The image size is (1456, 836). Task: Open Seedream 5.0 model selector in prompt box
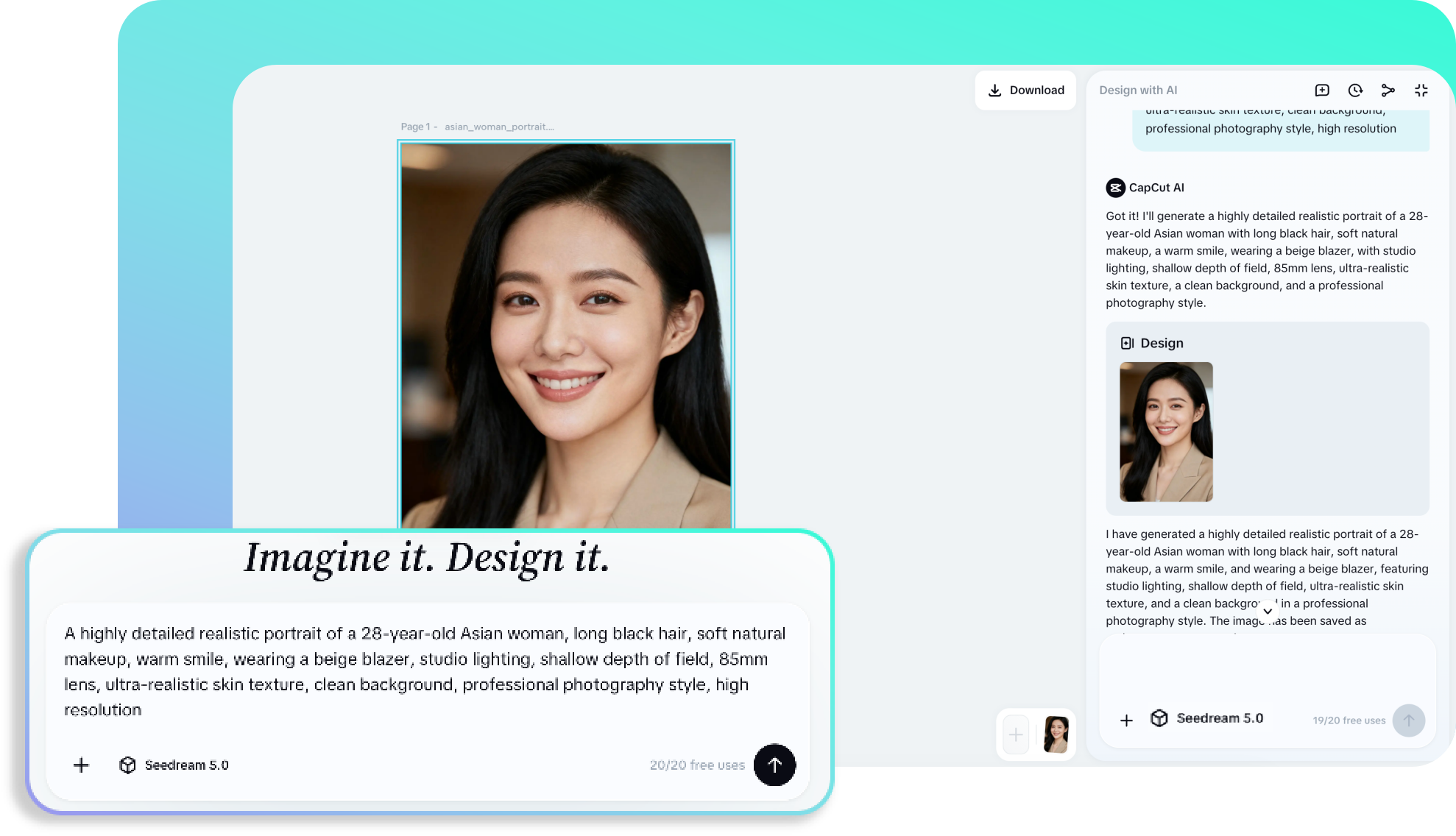tap(174, 765)
